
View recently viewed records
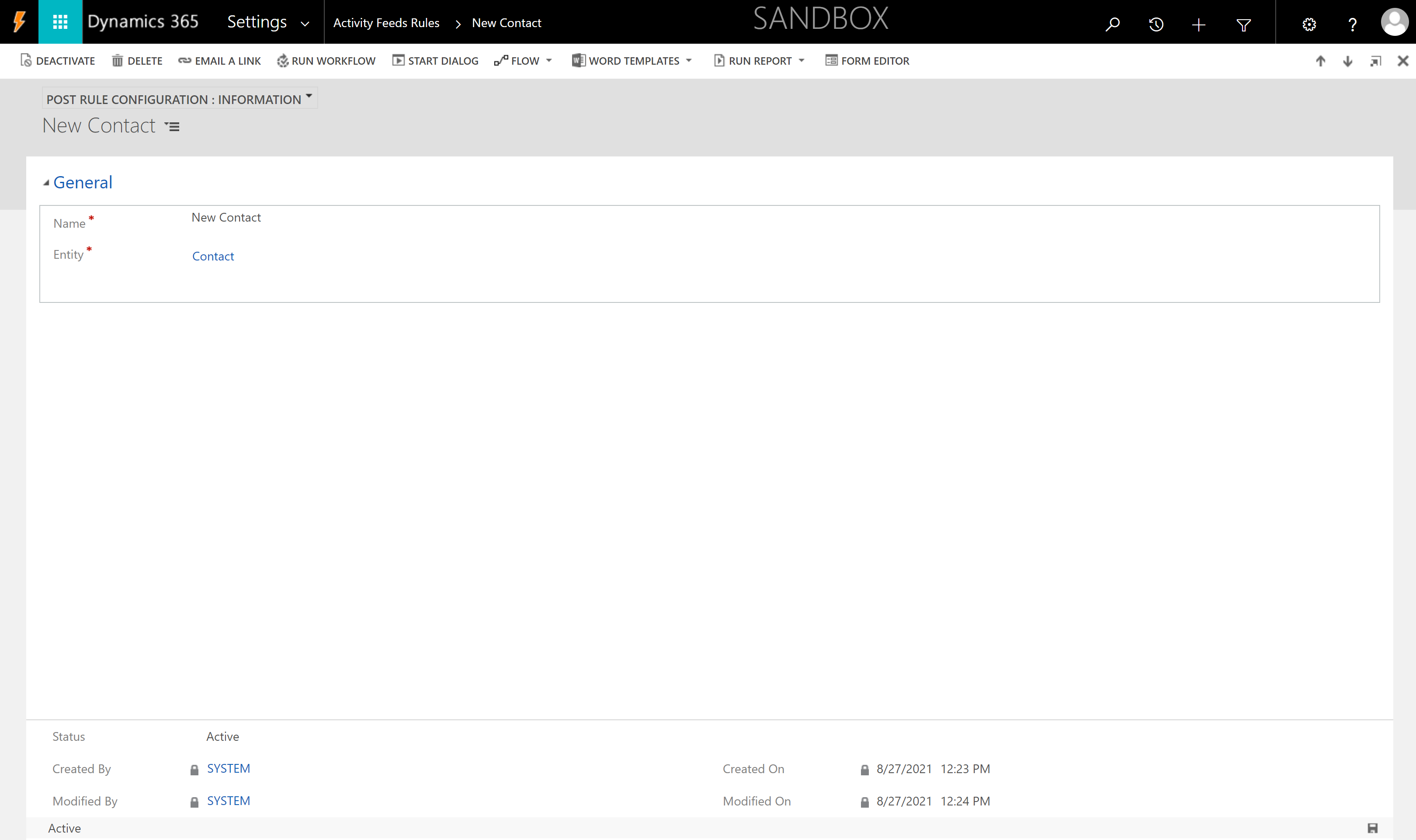(x=1155, y=24)
